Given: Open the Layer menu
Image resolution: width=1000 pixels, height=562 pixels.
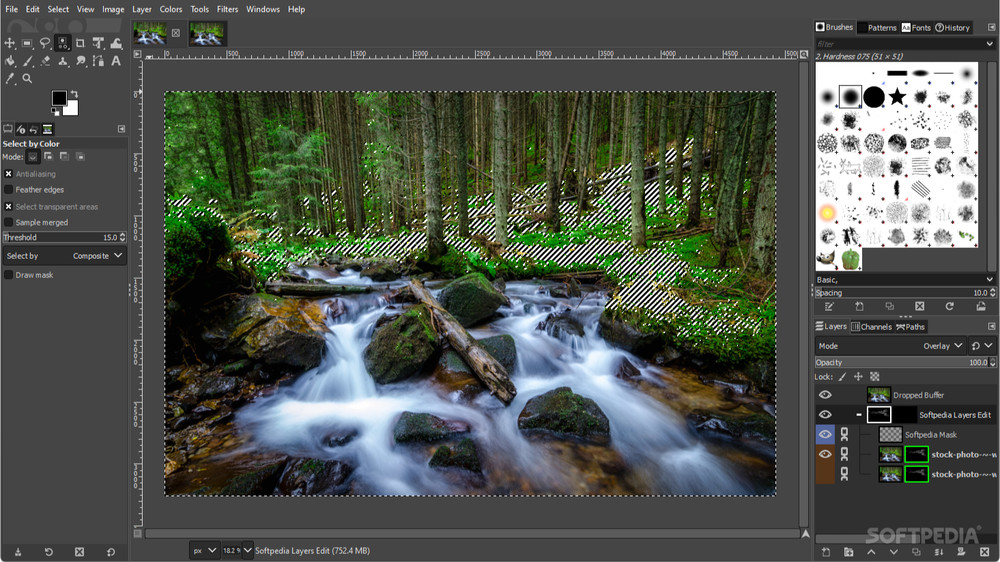Looking at the screenshot, I should point(142,10).
